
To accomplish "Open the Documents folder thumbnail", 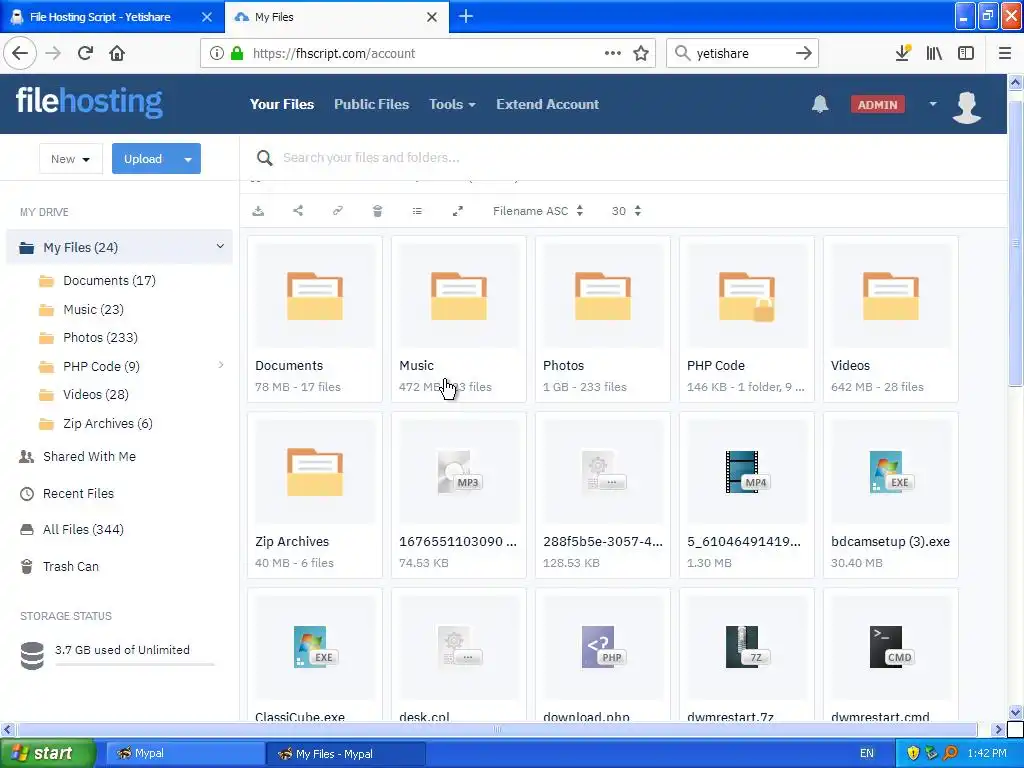I will pos(315,296).
